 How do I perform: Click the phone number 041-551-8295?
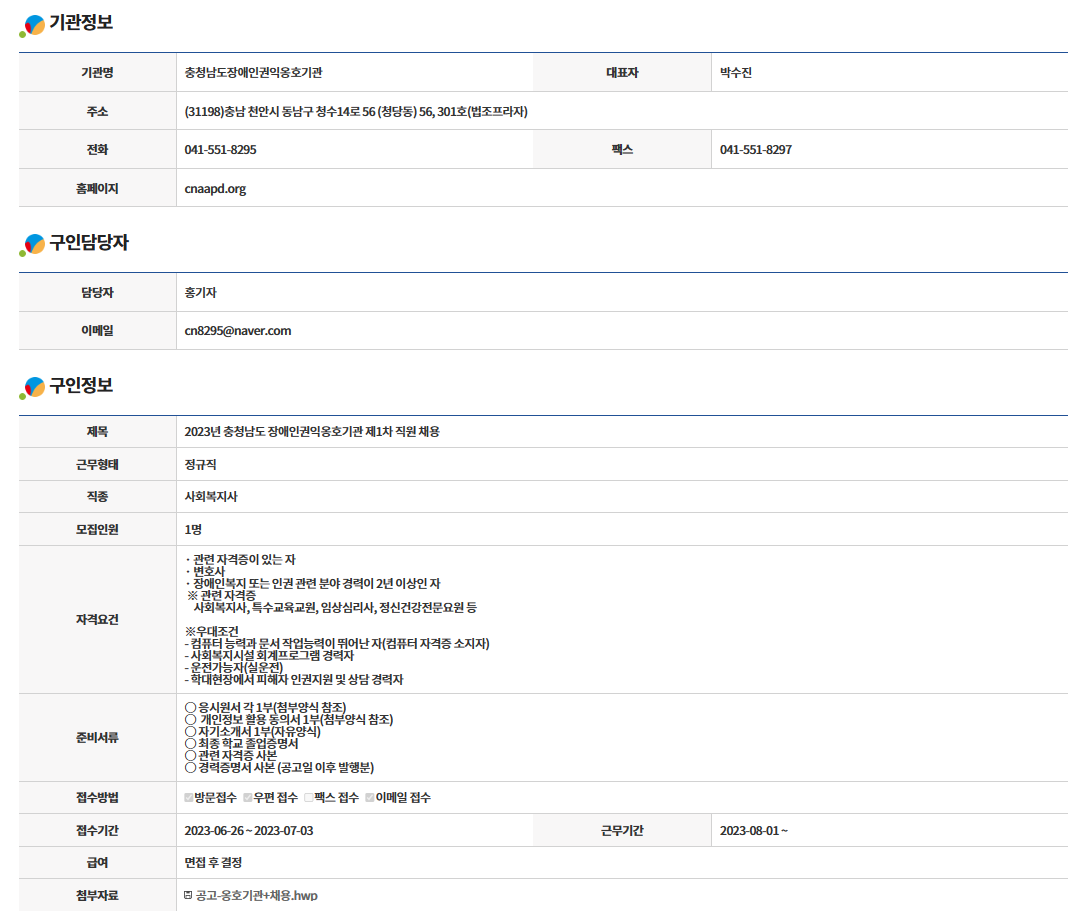click(x=220, y=150)
